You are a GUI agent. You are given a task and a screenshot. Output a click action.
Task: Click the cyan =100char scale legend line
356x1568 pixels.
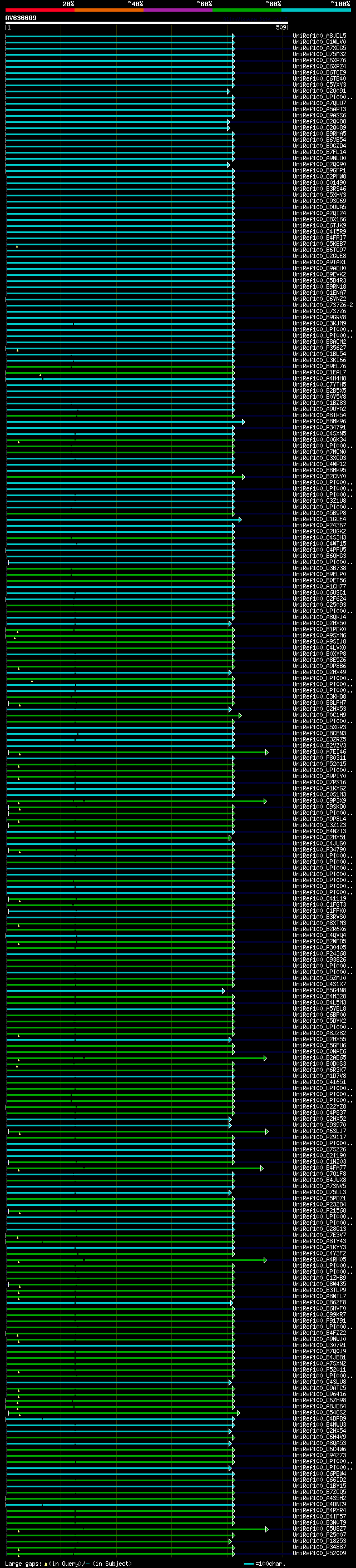249,1563
